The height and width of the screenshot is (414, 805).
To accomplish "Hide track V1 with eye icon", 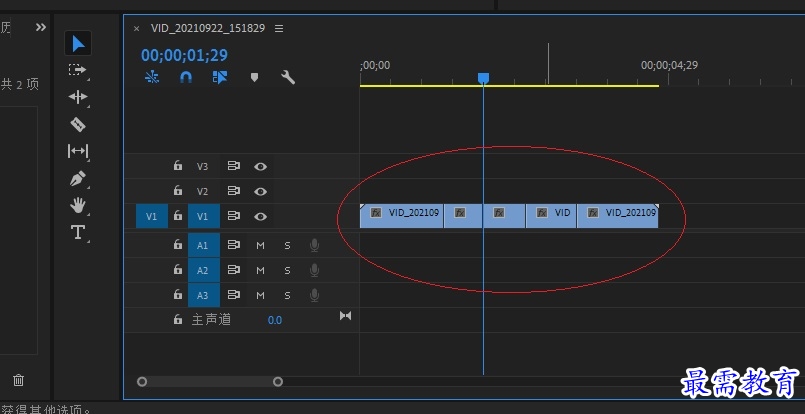I will point(260,217).
